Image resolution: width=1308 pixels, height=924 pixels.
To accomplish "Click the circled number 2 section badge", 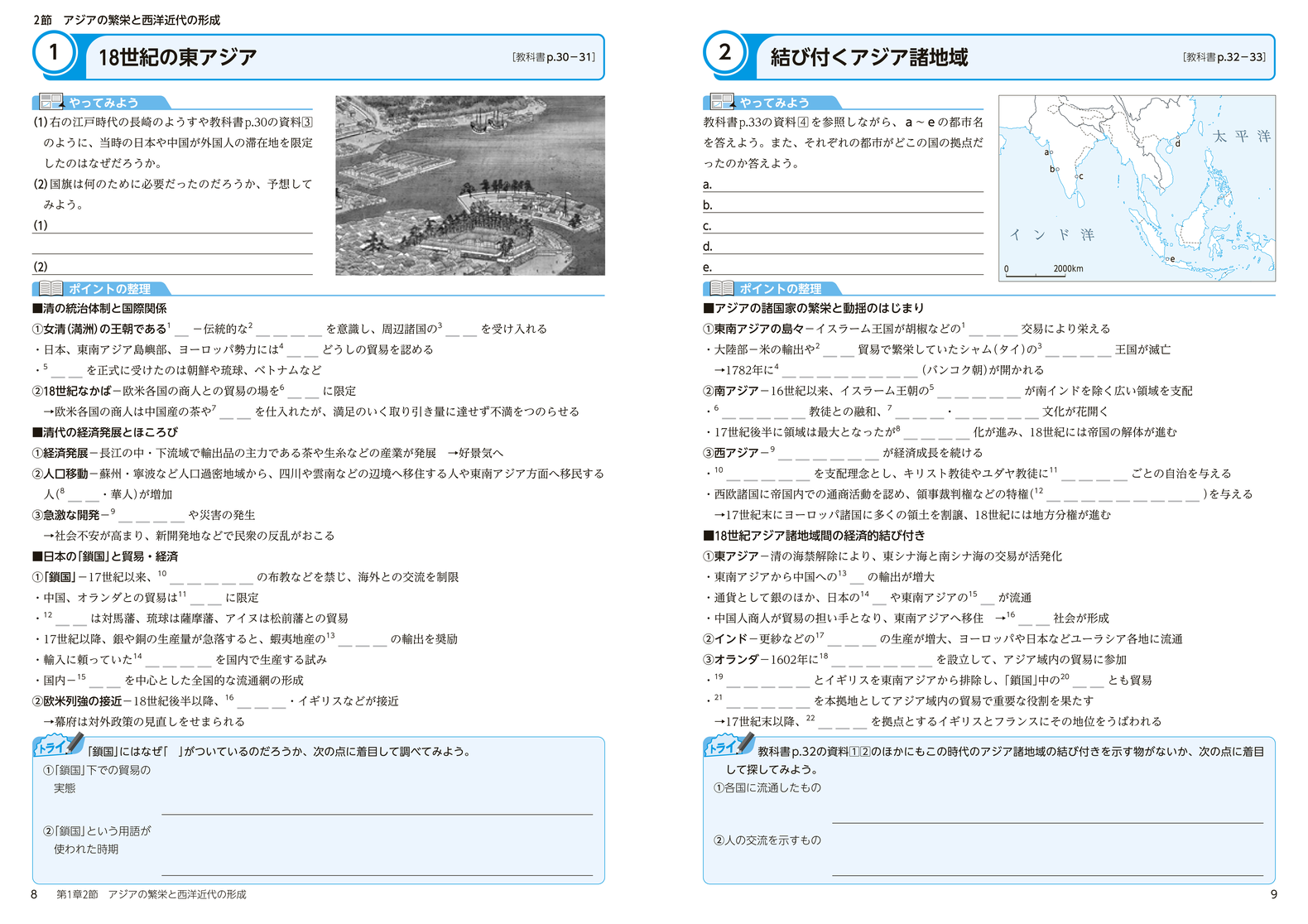I will [725, 53].
